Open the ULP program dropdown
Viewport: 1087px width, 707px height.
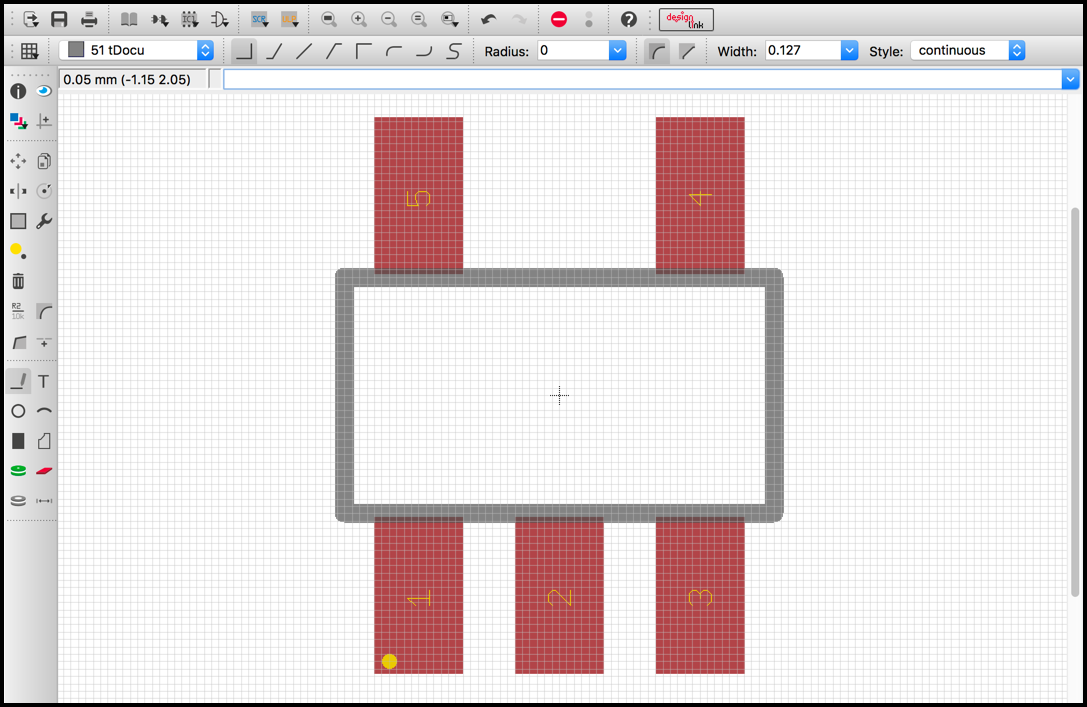pos(290,19)
